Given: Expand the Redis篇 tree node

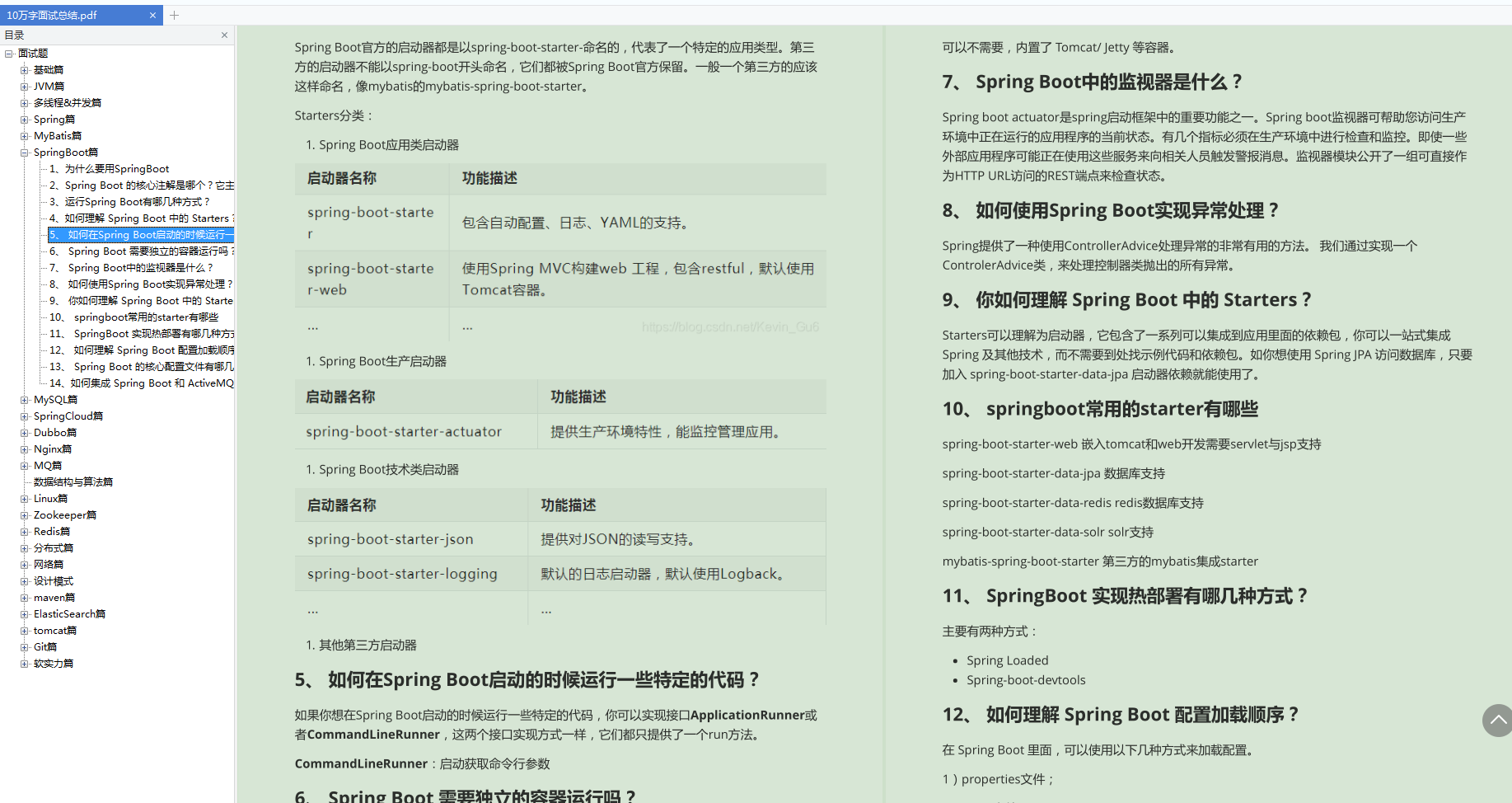Looking at the screenshot, I should [24, 532].
